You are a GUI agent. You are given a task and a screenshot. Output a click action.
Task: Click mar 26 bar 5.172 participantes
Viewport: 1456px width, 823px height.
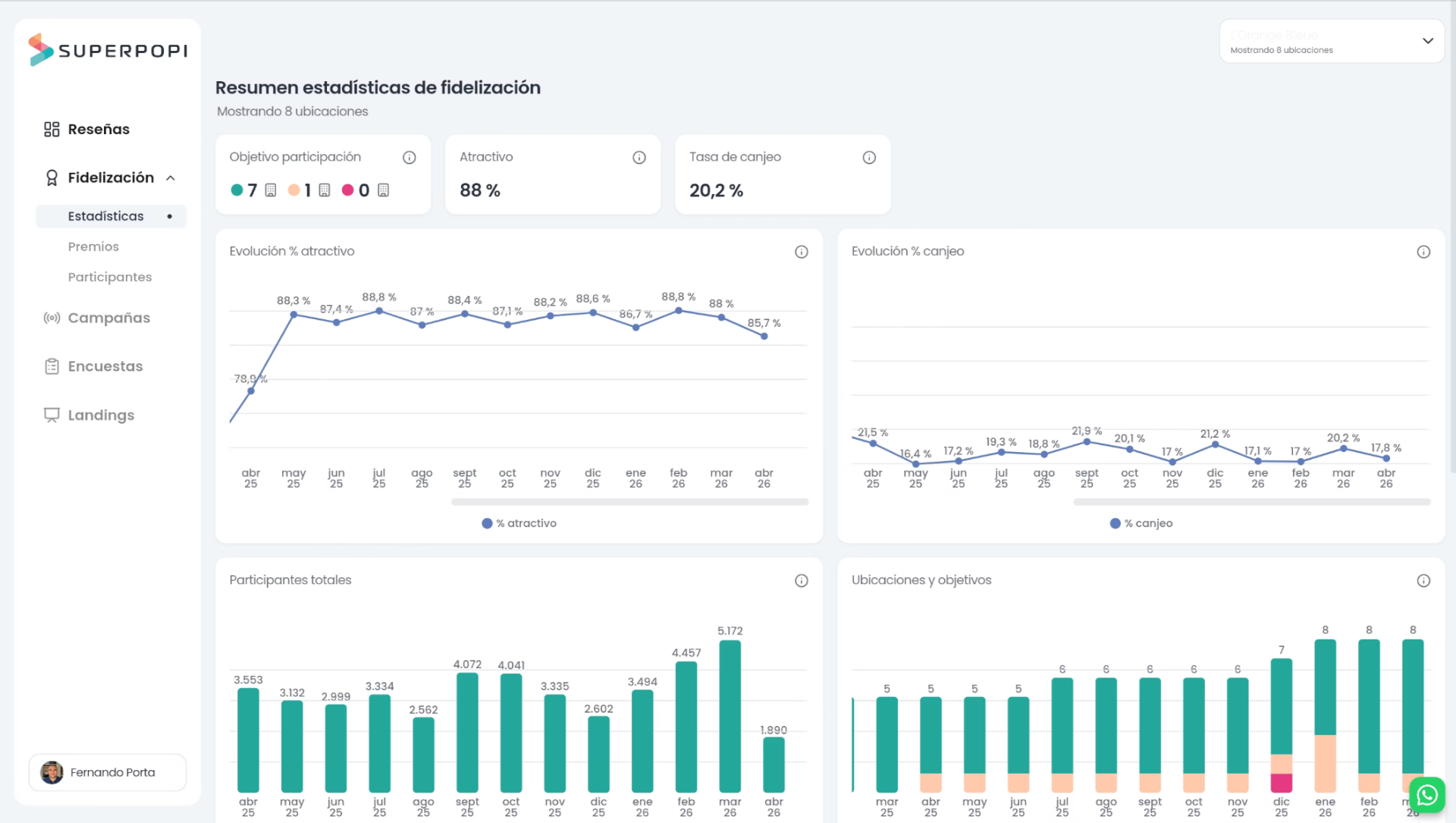730,716
